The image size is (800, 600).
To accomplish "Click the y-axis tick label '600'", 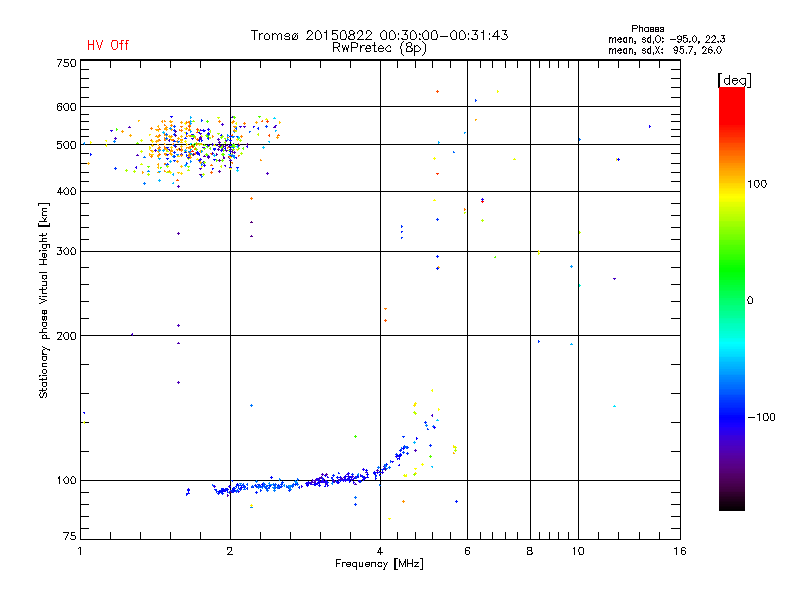I will (x=66, y=107).
